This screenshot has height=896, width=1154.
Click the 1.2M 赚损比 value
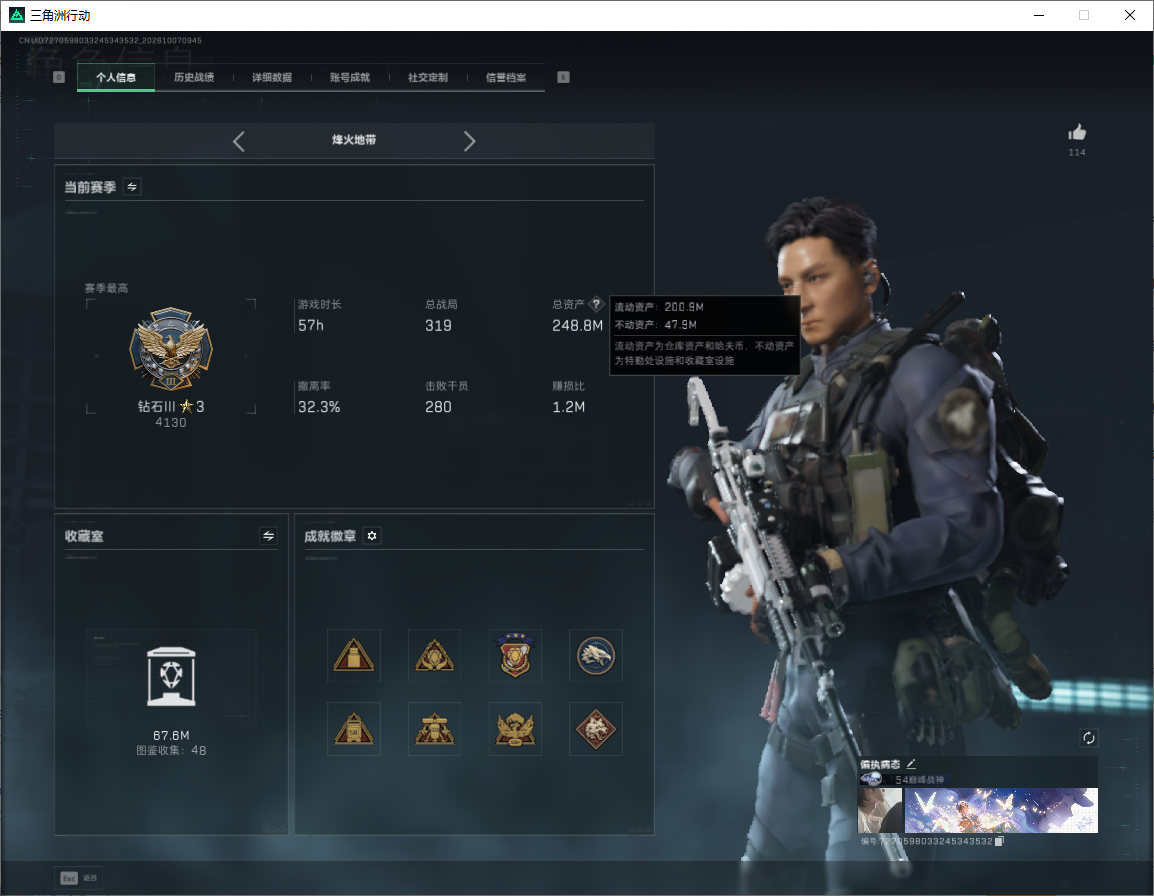coord(569,407)
